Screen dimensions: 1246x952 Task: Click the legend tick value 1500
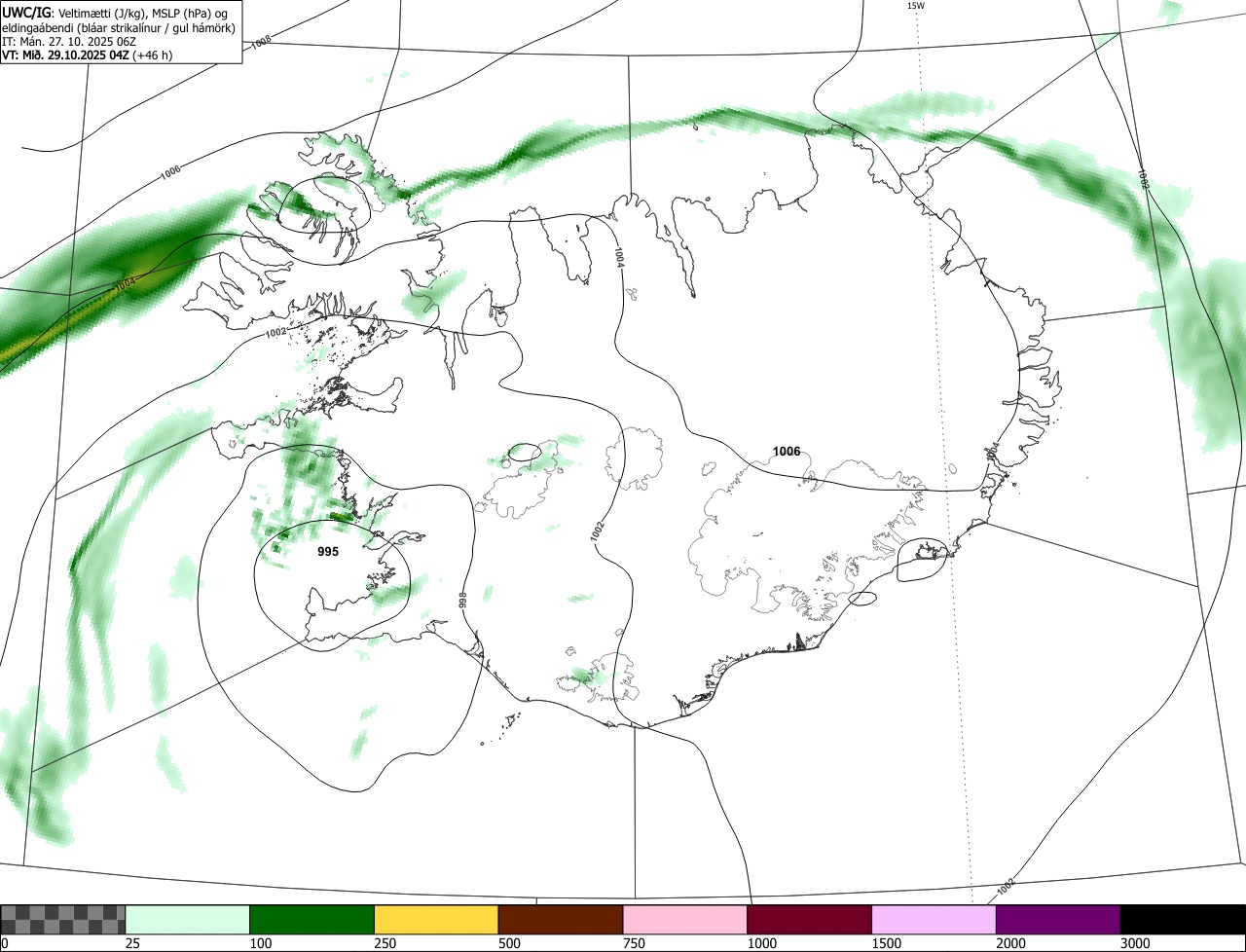[x=886, y=943]
